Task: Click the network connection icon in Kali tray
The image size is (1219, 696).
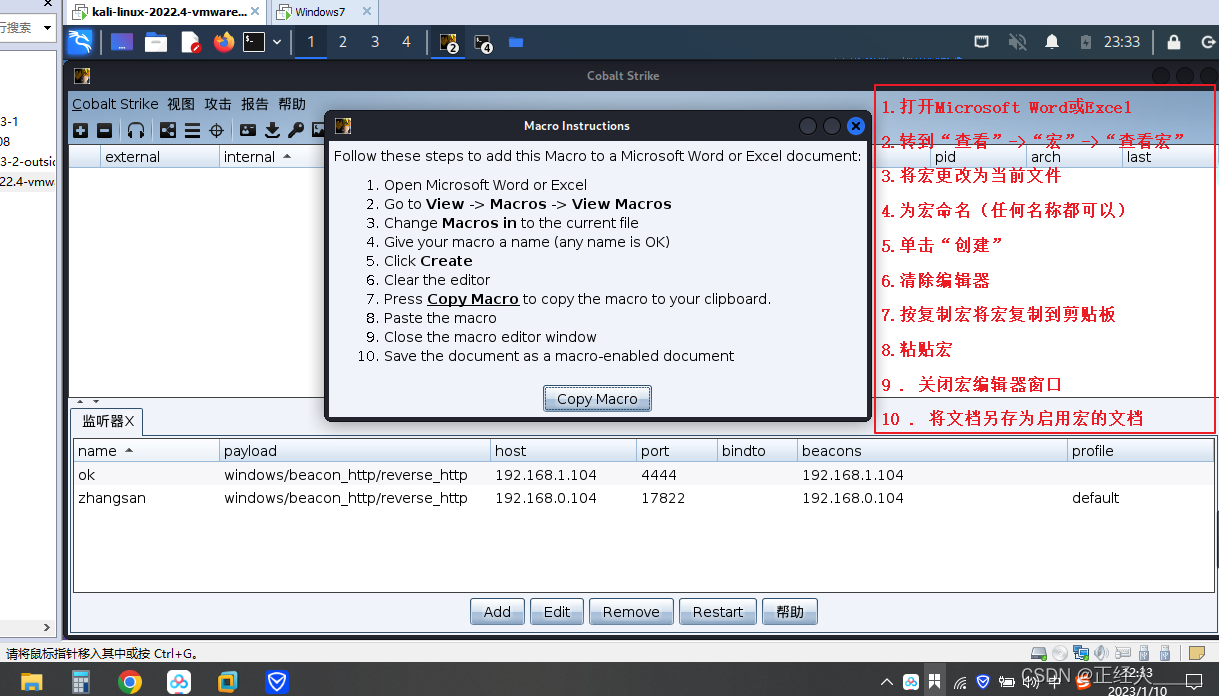Action: [982, 42]
